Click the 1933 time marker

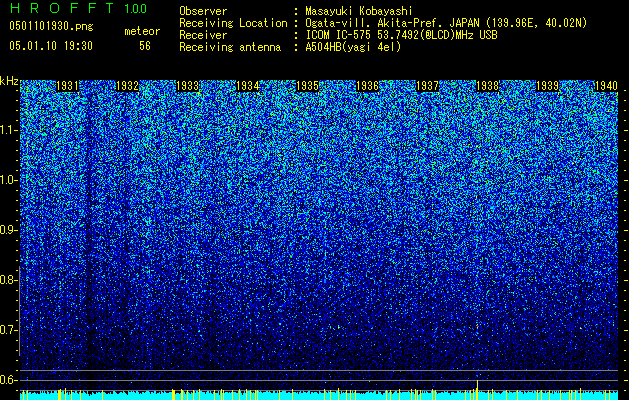click(188, 86)
